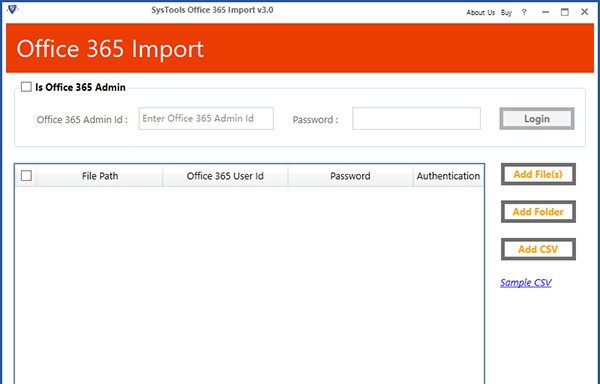Image resolution: width=600 pixels, height=384 pixels.
Task: Open the help question mark icon
Action: point(524,12)
